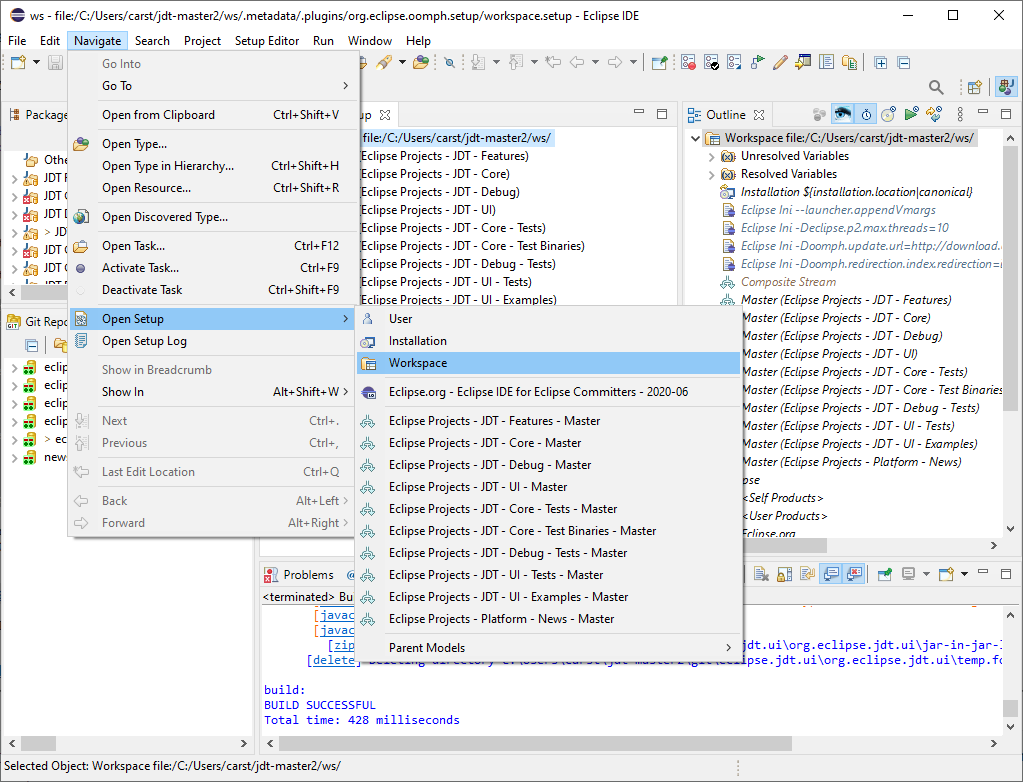Close the Outline view tab X
The image size is (1023, 782).
click(759, 115)
